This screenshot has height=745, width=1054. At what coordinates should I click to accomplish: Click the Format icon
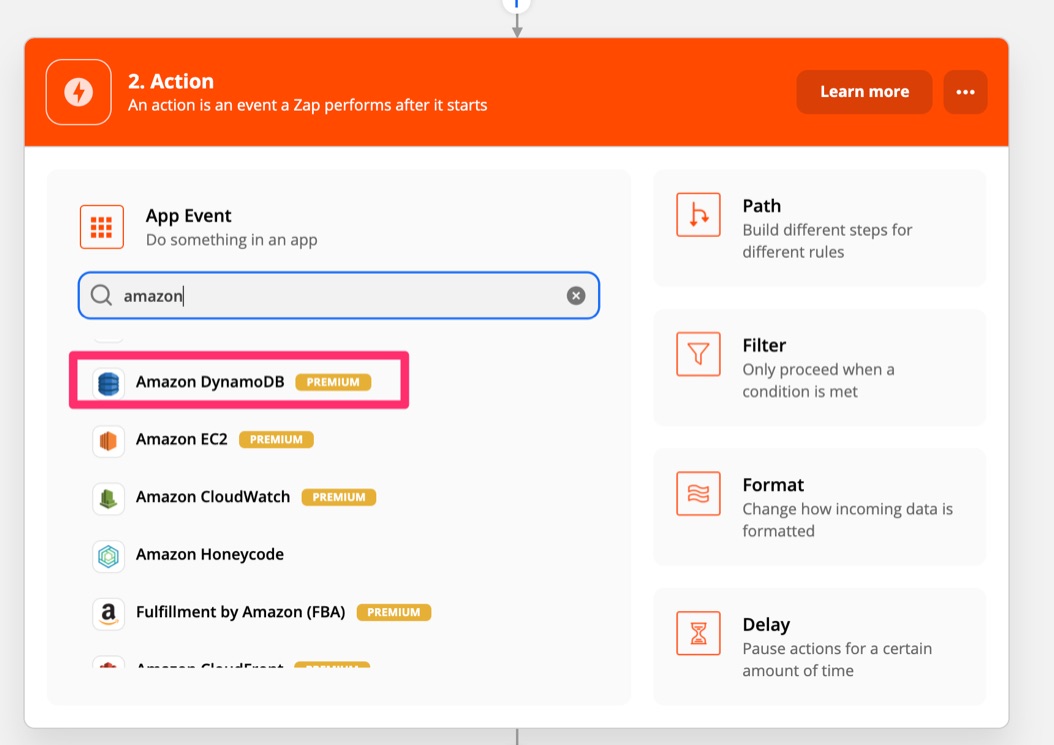698,493
